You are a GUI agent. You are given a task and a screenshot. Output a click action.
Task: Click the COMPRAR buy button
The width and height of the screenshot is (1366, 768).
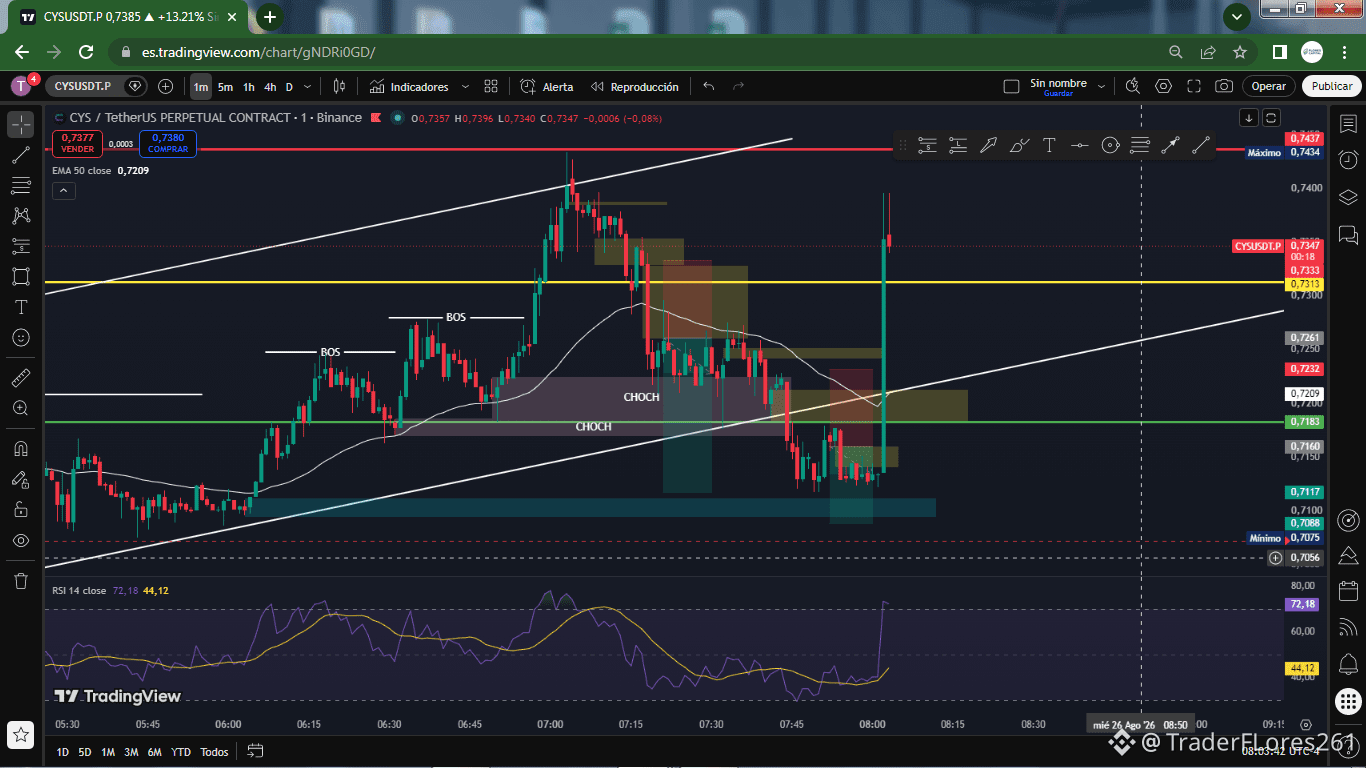point(168,143)
